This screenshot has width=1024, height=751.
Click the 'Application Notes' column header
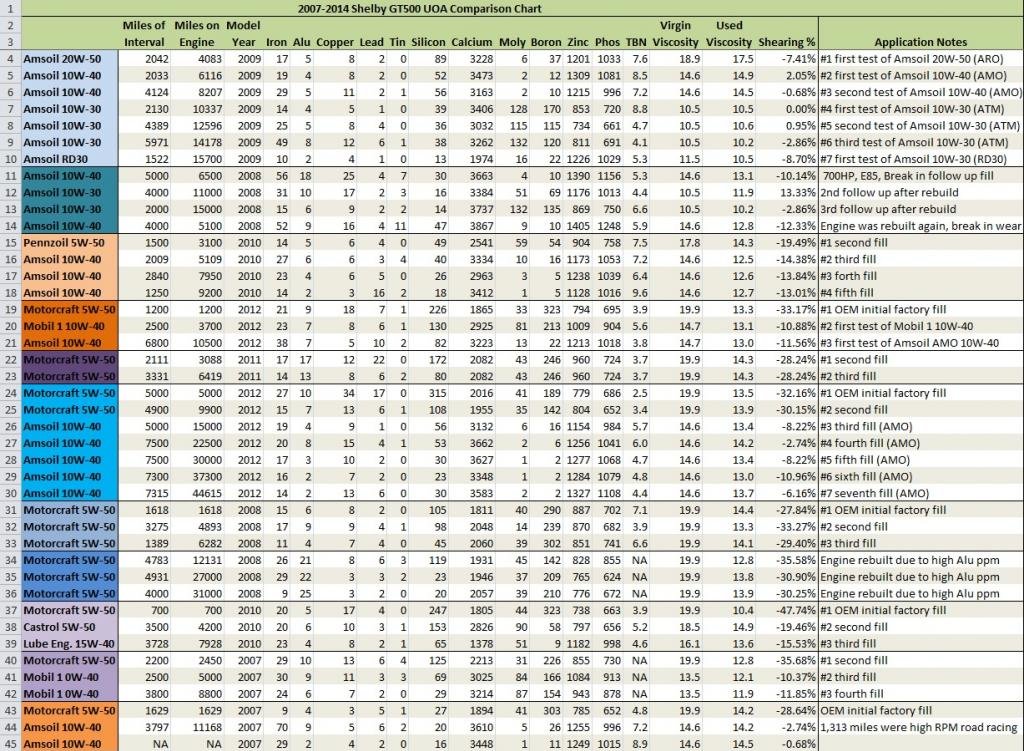tap(920, 42)
